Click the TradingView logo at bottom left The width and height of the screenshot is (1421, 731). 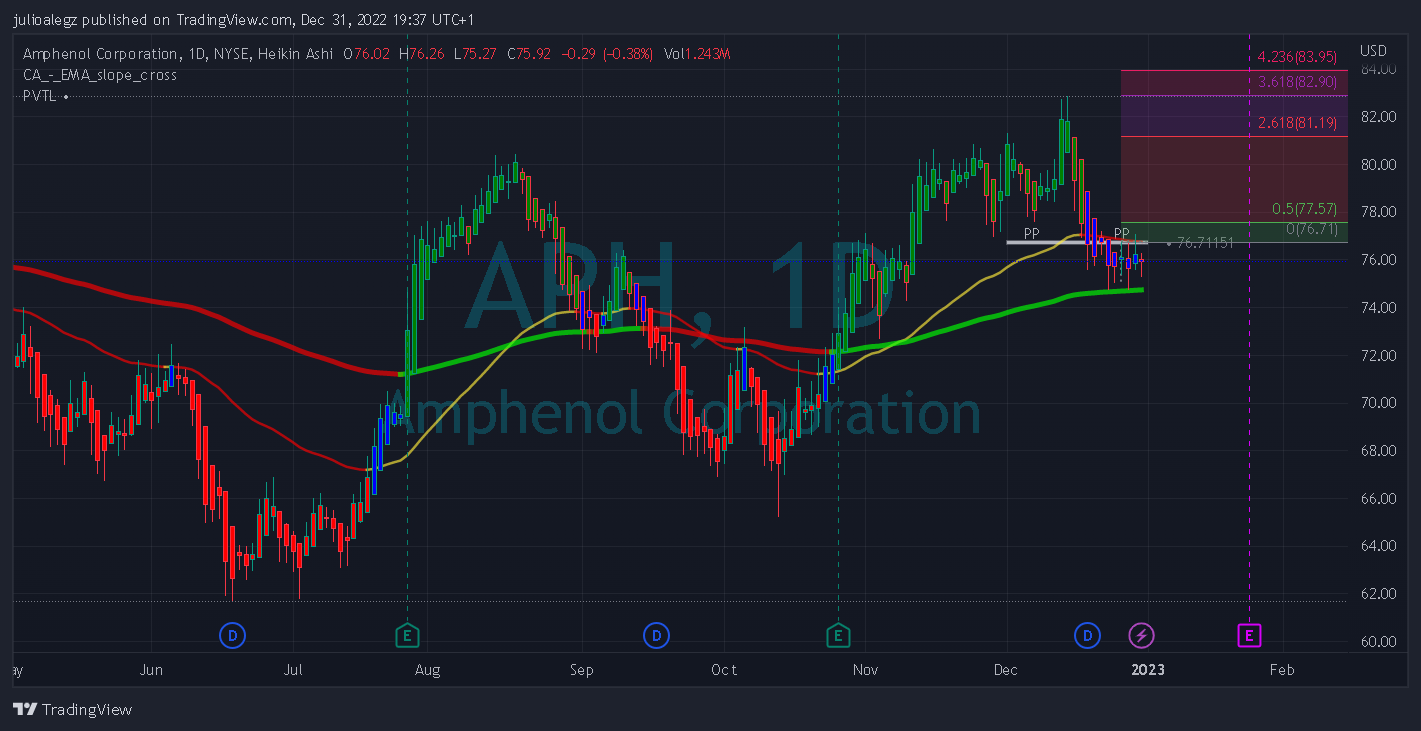coord(72,709)
